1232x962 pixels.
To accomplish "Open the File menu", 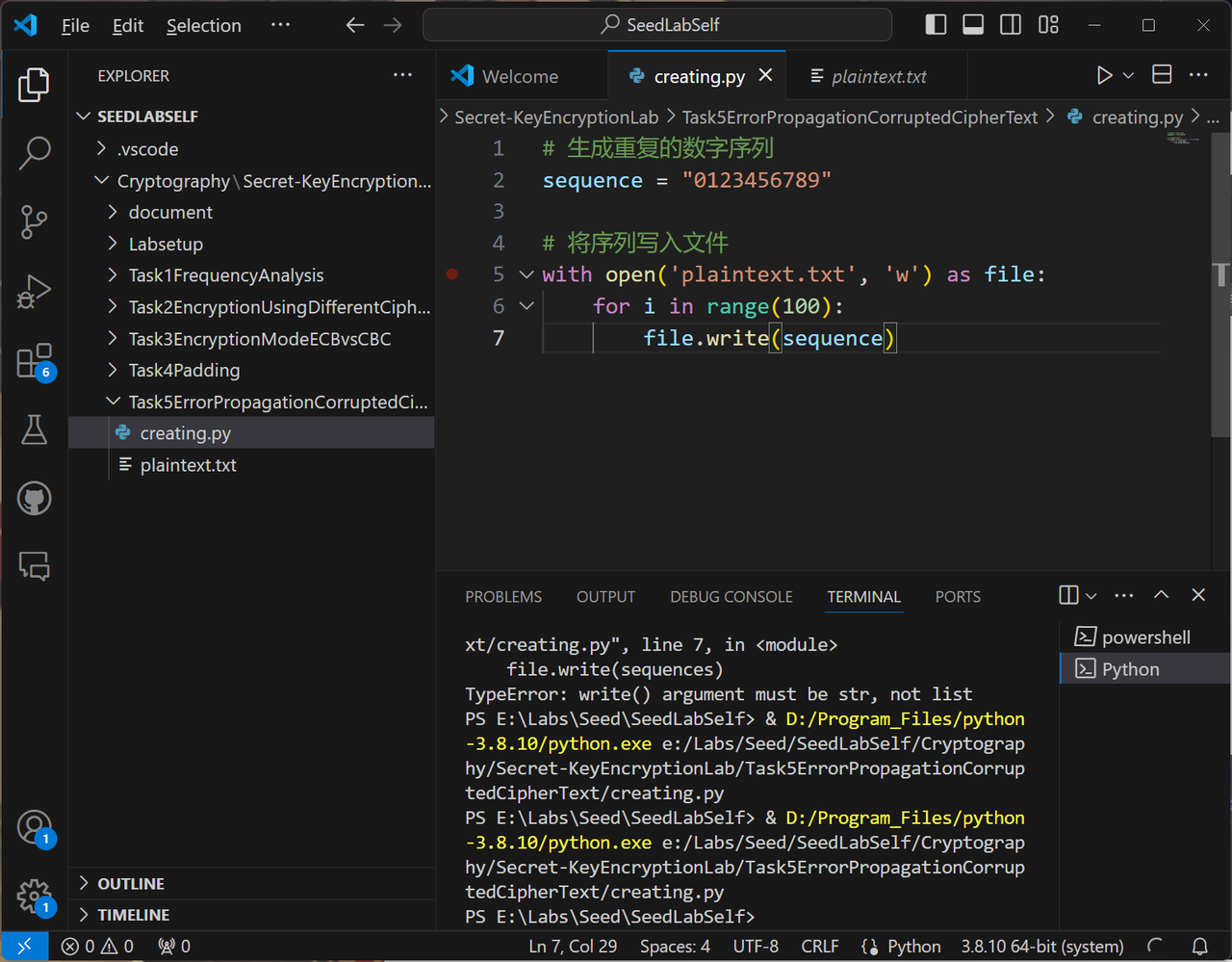I will point(75,26).
